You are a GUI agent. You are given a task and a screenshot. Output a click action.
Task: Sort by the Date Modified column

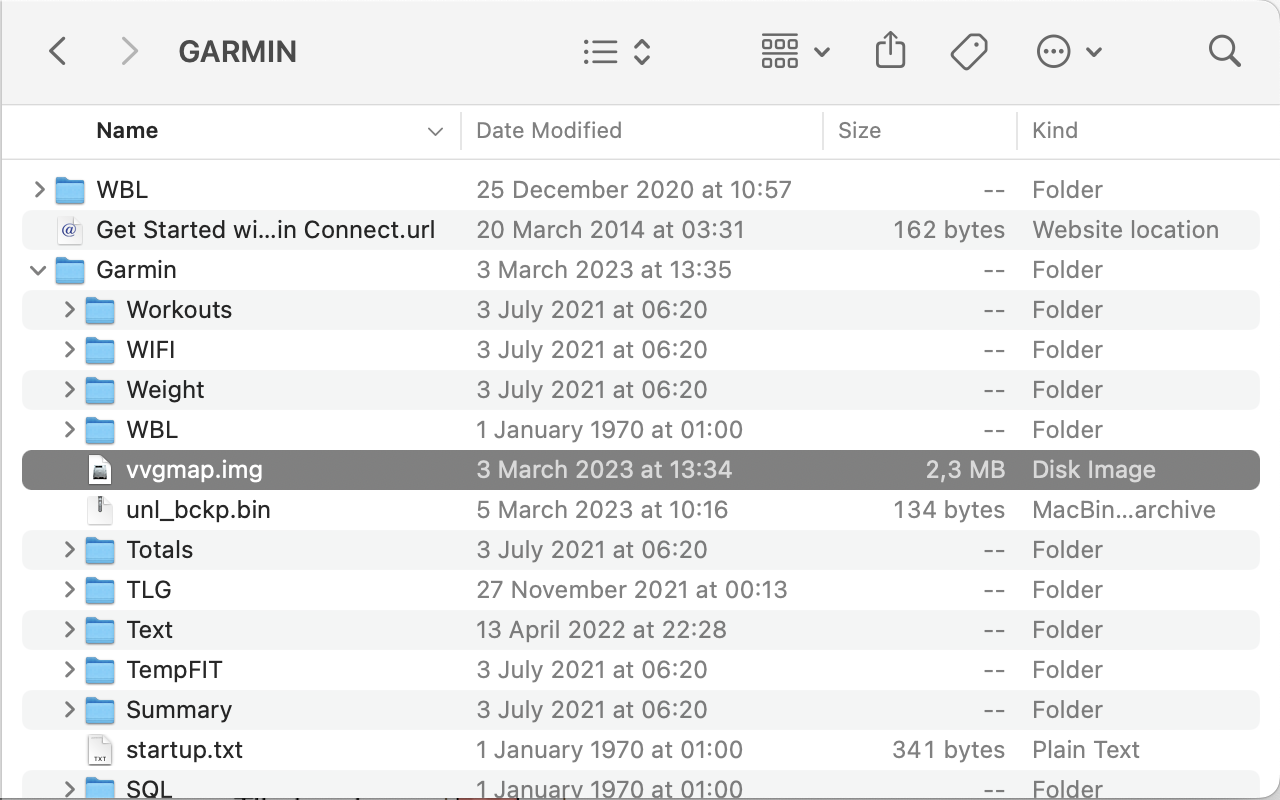pos(549,131)
